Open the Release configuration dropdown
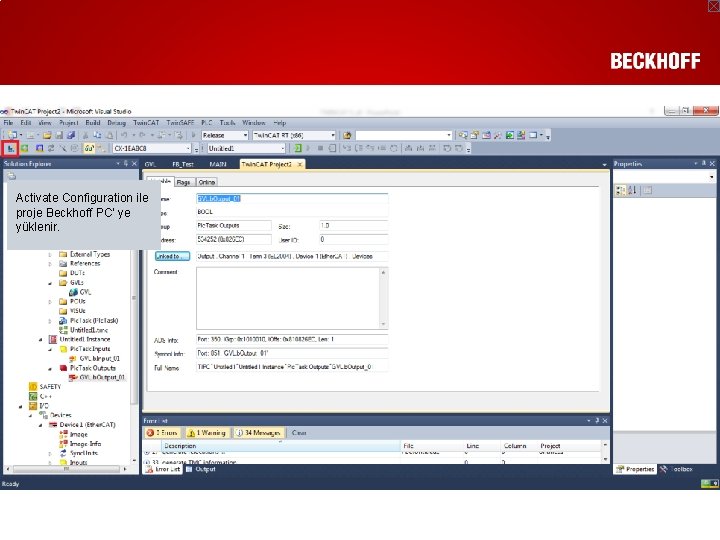 (x=245, y=135)
